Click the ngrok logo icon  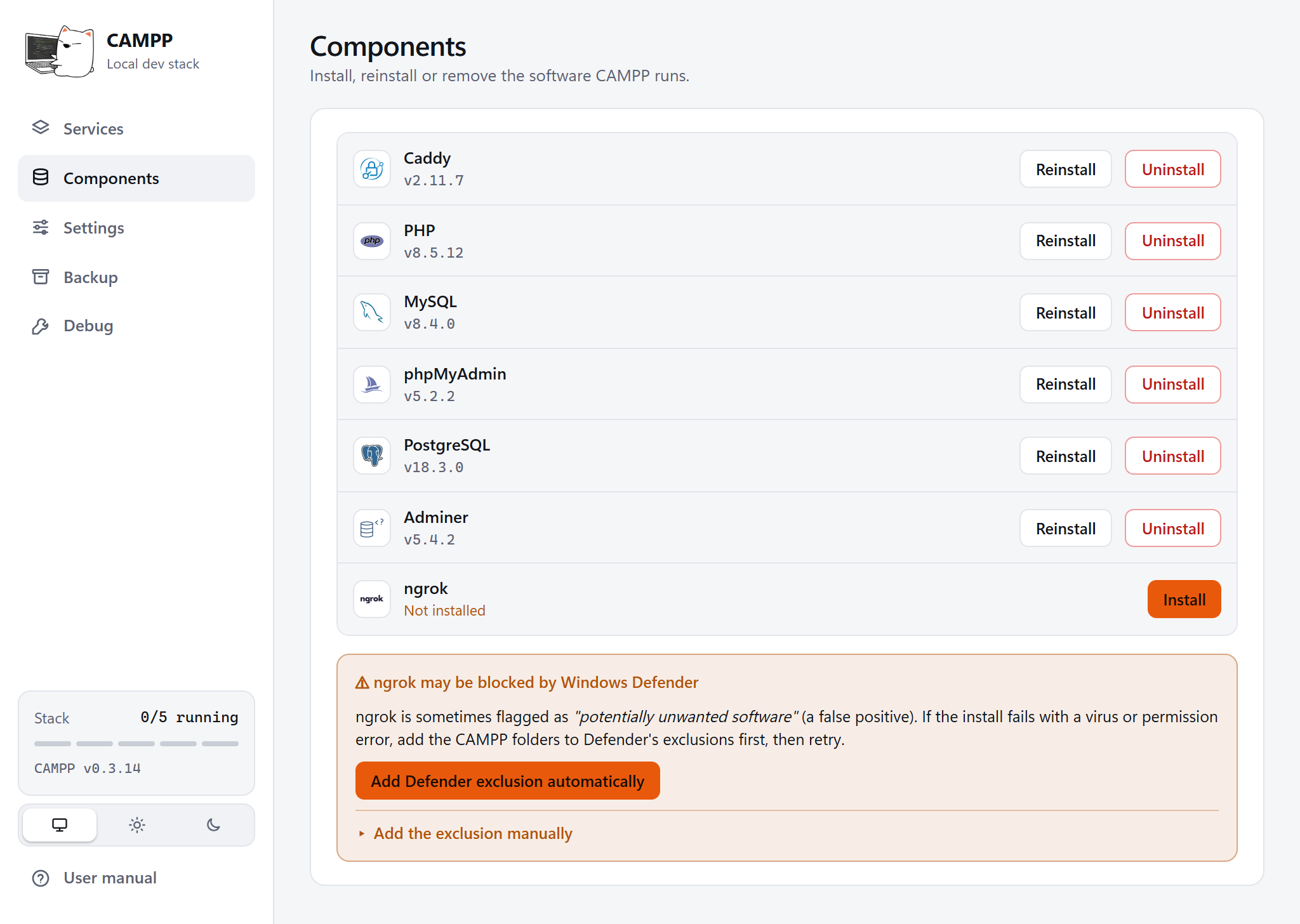point(372,599)
